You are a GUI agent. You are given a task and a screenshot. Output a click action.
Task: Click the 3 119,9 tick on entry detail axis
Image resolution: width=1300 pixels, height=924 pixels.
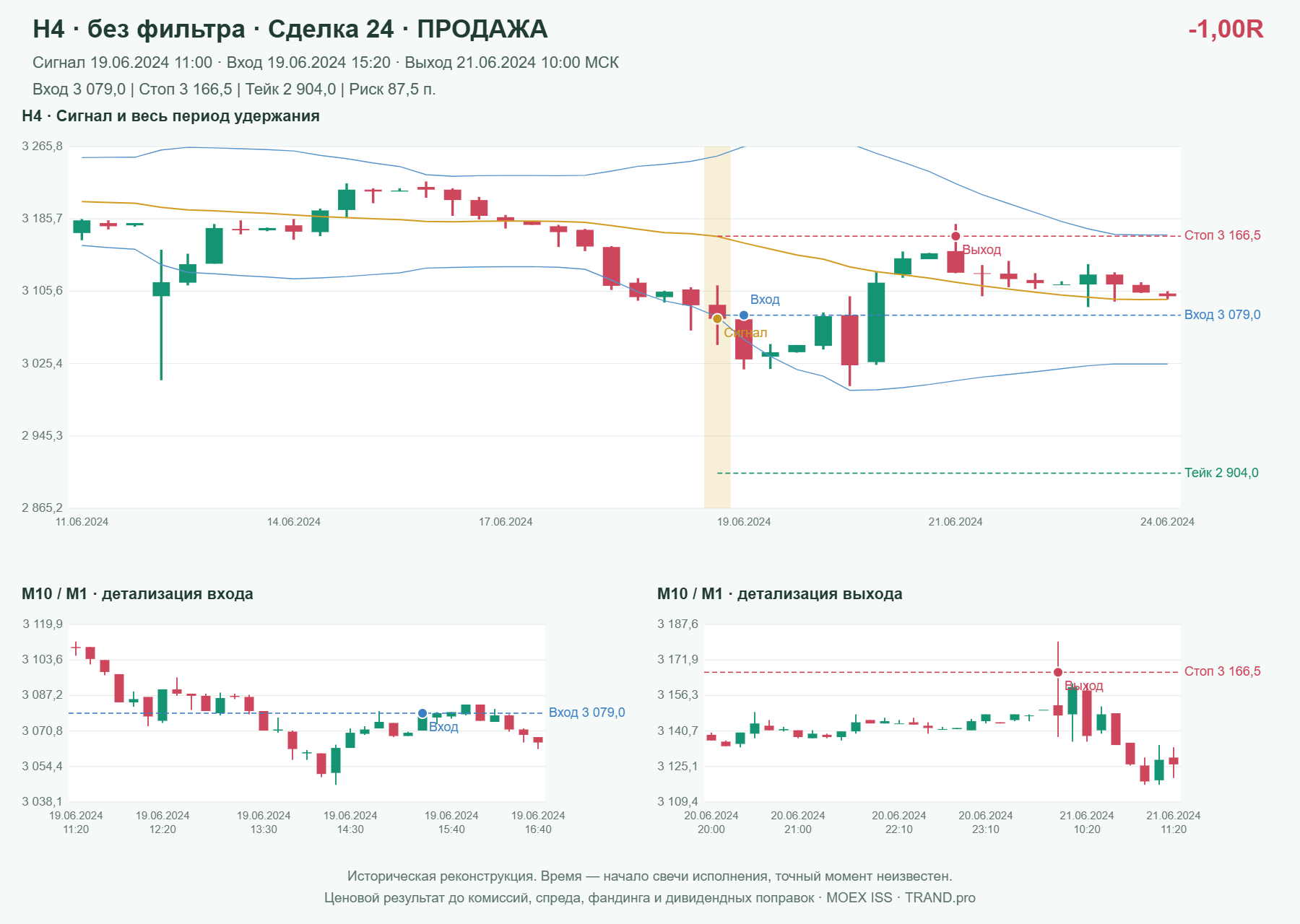[43, 624]
